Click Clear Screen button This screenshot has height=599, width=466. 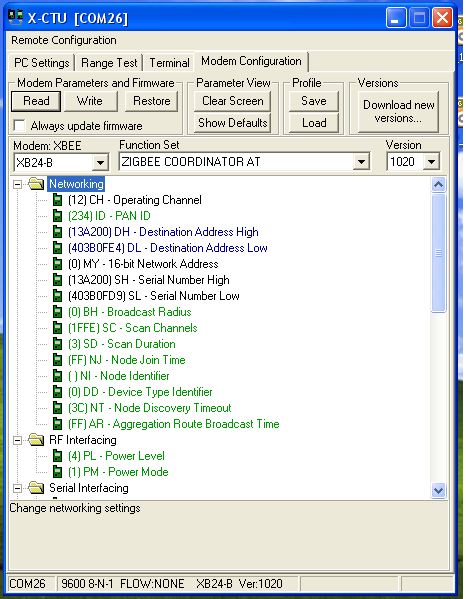pos(232,101)
